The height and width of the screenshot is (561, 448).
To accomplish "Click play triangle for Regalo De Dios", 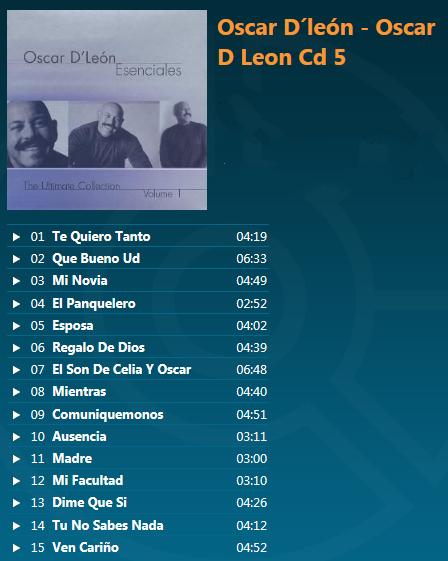I will tap(16, 348).
